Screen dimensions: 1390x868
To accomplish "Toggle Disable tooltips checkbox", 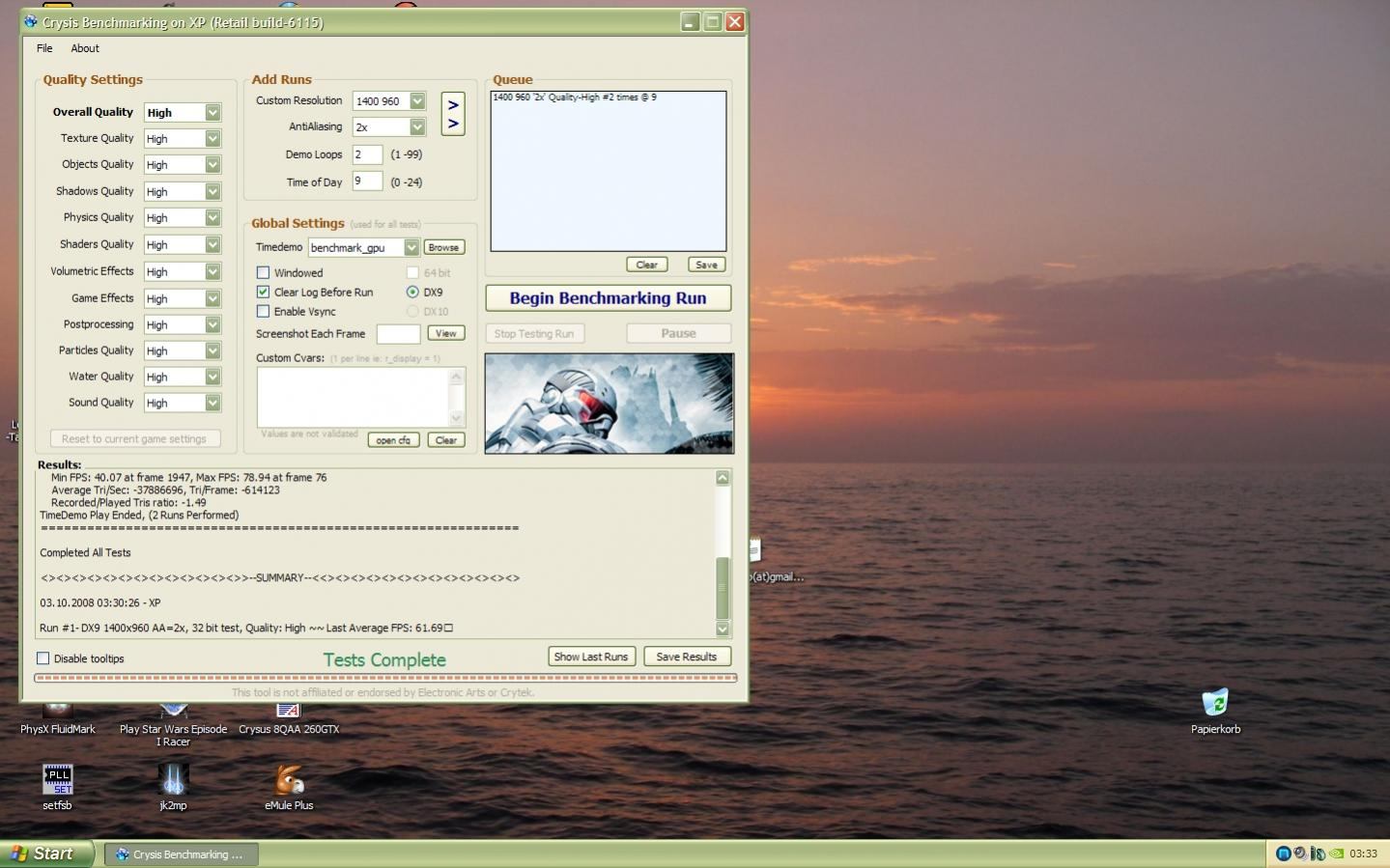I will (x=43, y=658).
